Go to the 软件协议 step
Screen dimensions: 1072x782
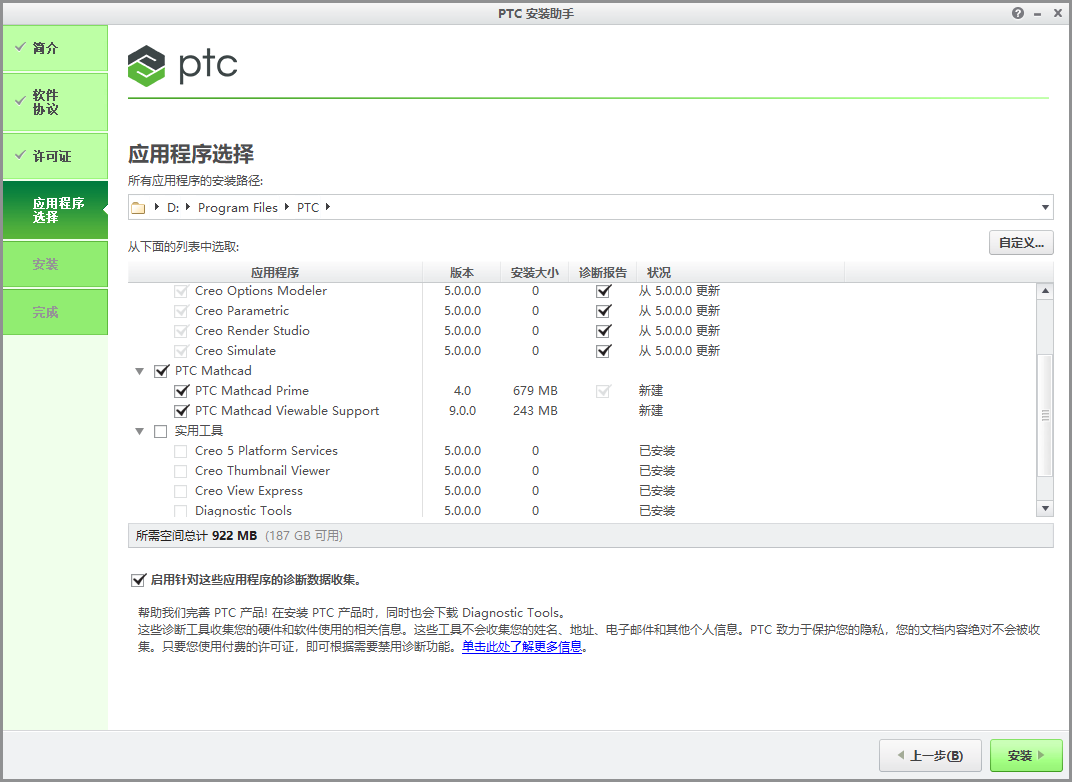tap(55, 102)
